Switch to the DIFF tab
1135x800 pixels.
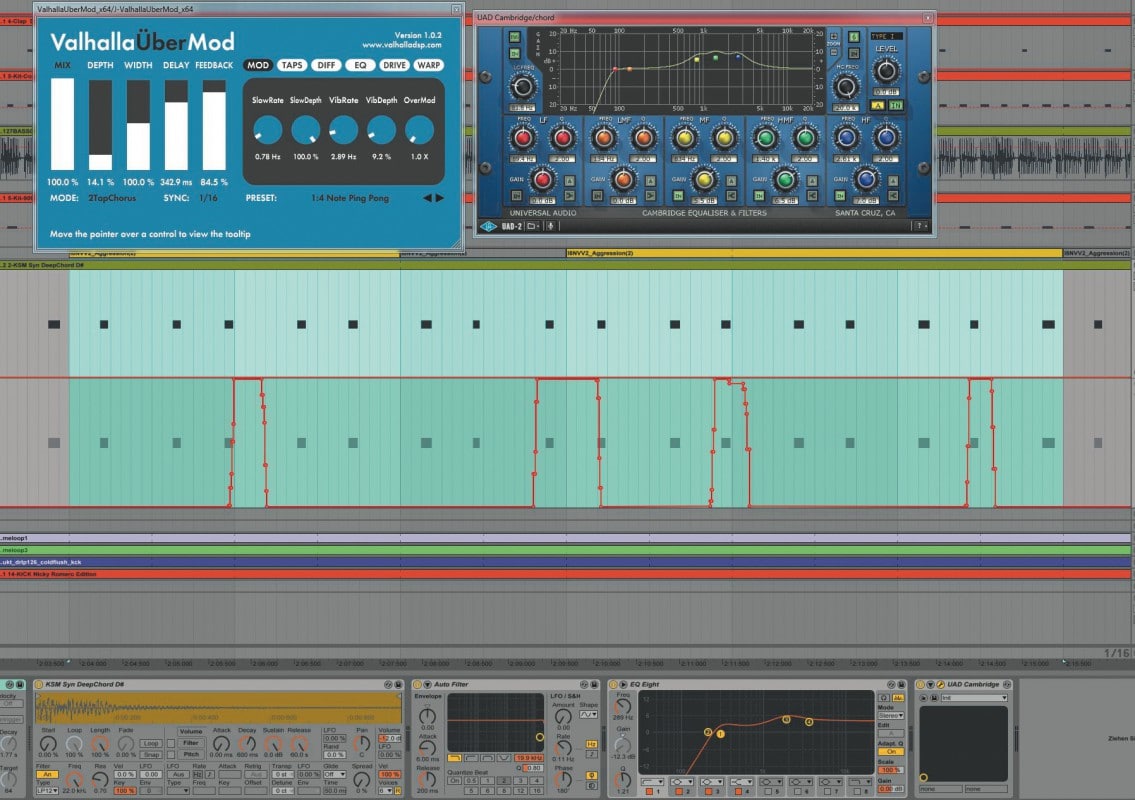pos(326,65)
